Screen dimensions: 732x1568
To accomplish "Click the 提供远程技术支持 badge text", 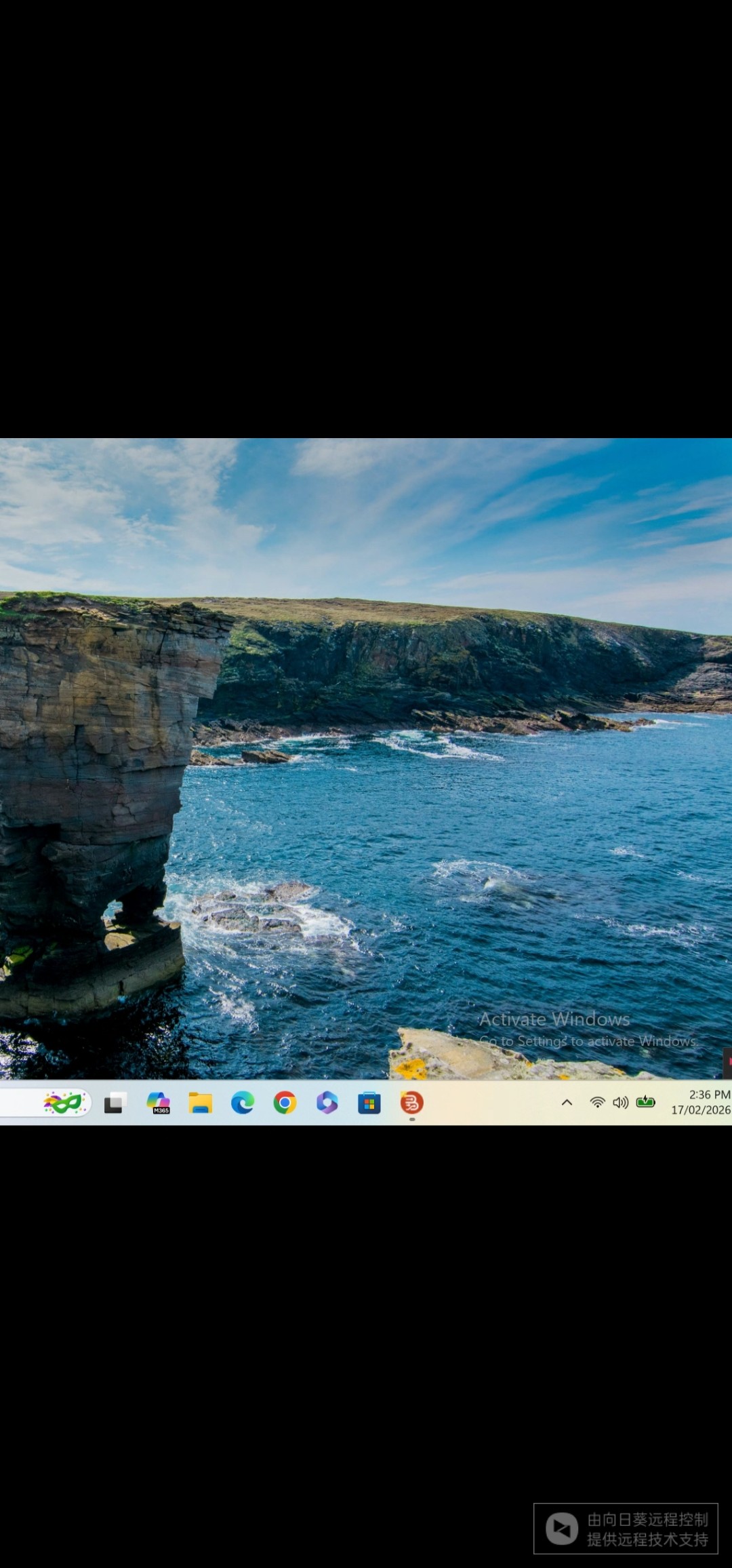I will (647, 1540).
